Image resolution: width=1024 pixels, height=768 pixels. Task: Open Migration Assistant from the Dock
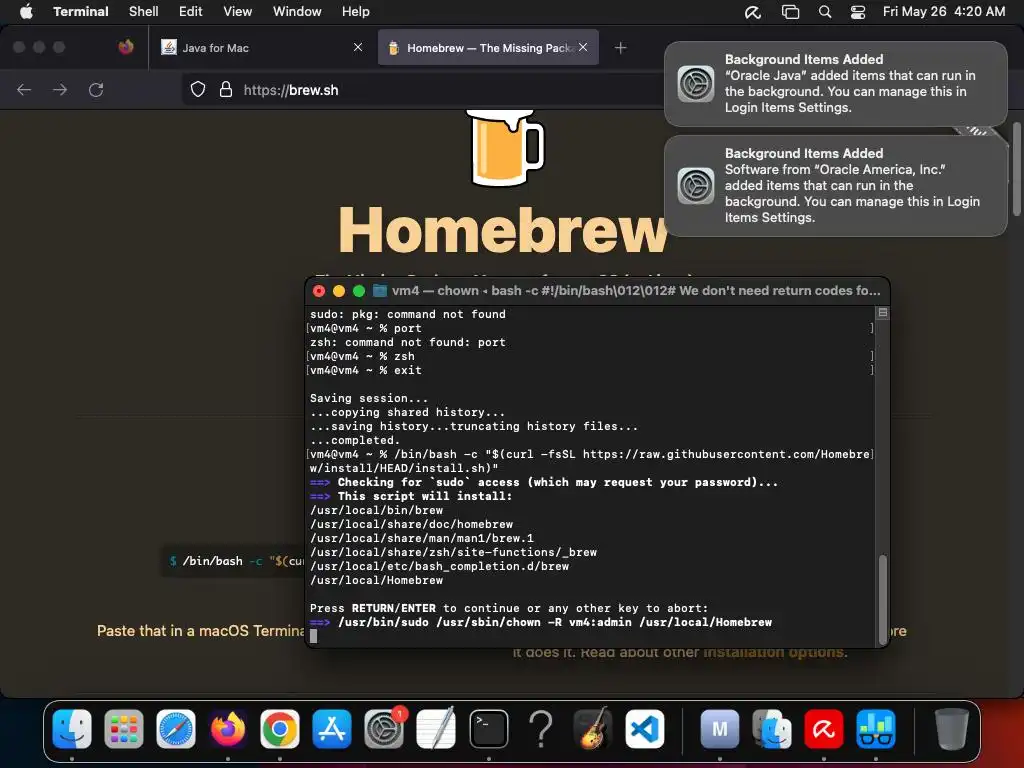pos(772,729)
